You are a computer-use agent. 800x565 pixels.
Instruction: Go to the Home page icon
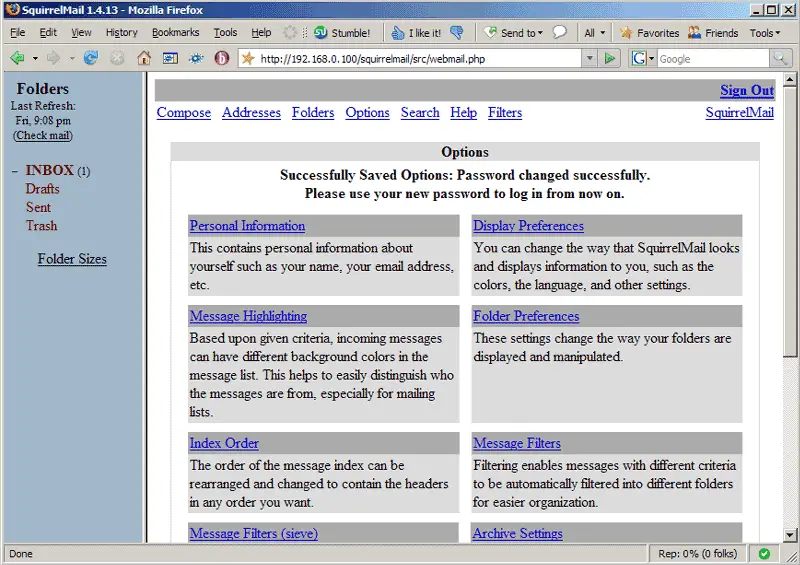144,58
